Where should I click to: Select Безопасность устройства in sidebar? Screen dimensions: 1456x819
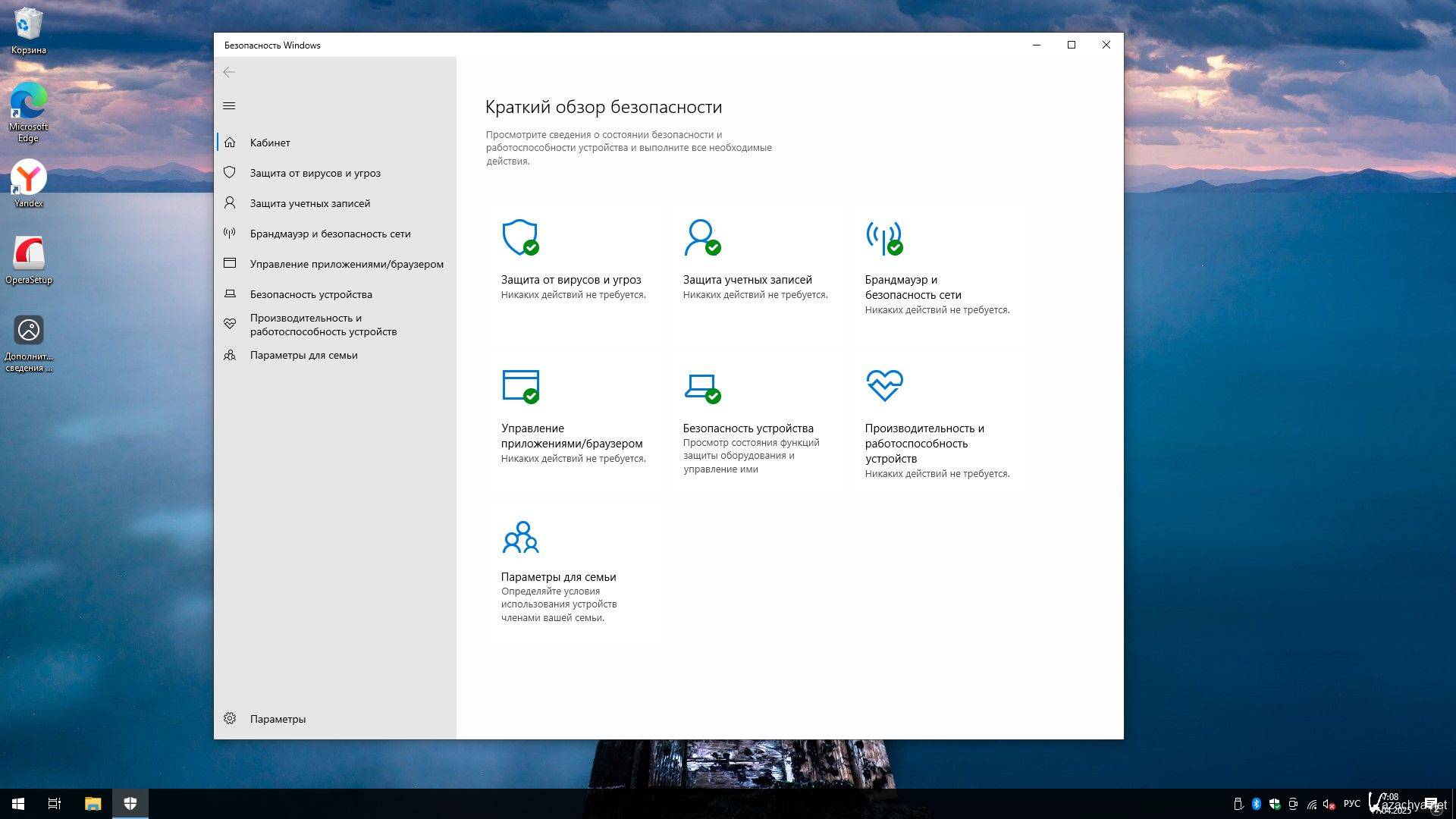(x=311, y=294)
